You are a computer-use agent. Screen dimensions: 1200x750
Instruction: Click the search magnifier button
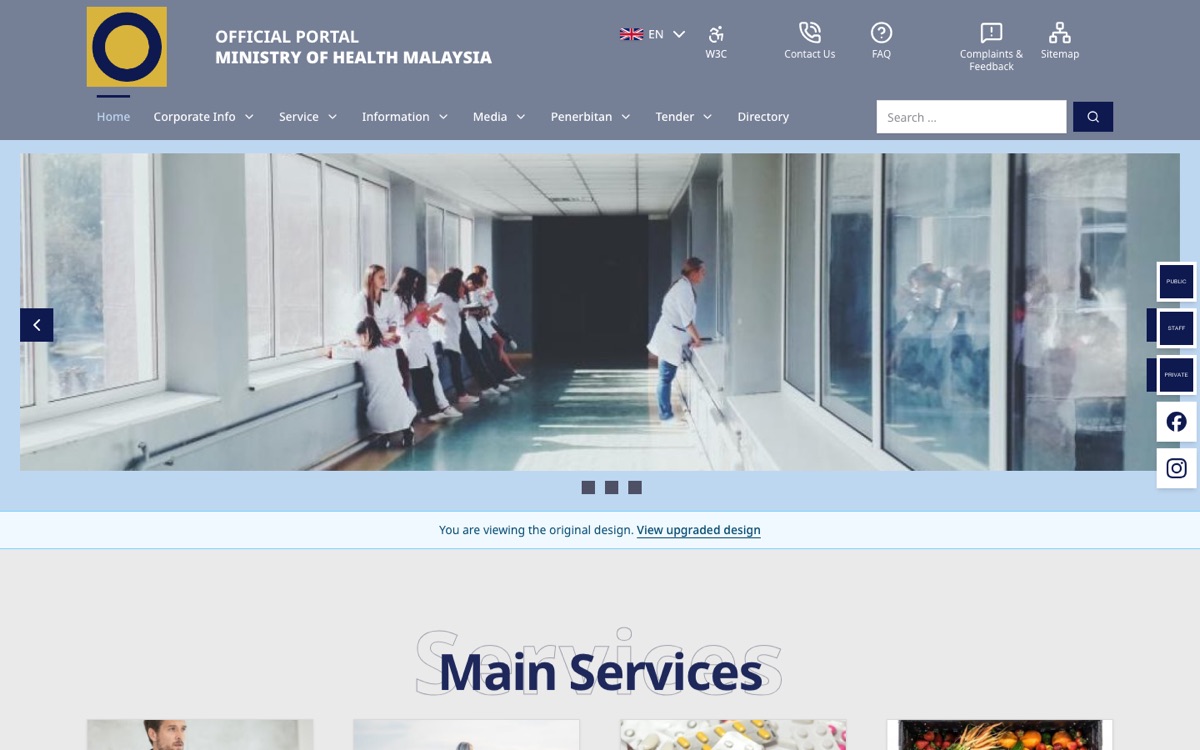coord(1093,117)
